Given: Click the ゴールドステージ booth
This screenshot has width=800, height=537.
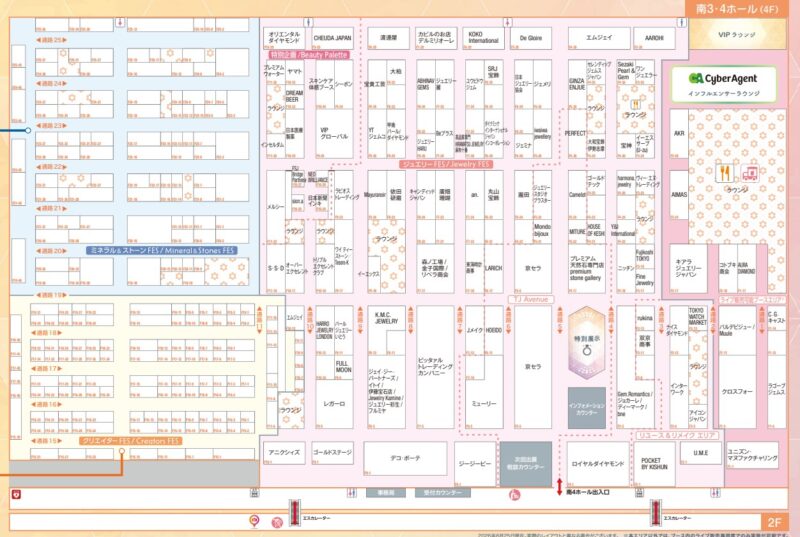Looking at the screenshot, I should click(x=332, y=453).
